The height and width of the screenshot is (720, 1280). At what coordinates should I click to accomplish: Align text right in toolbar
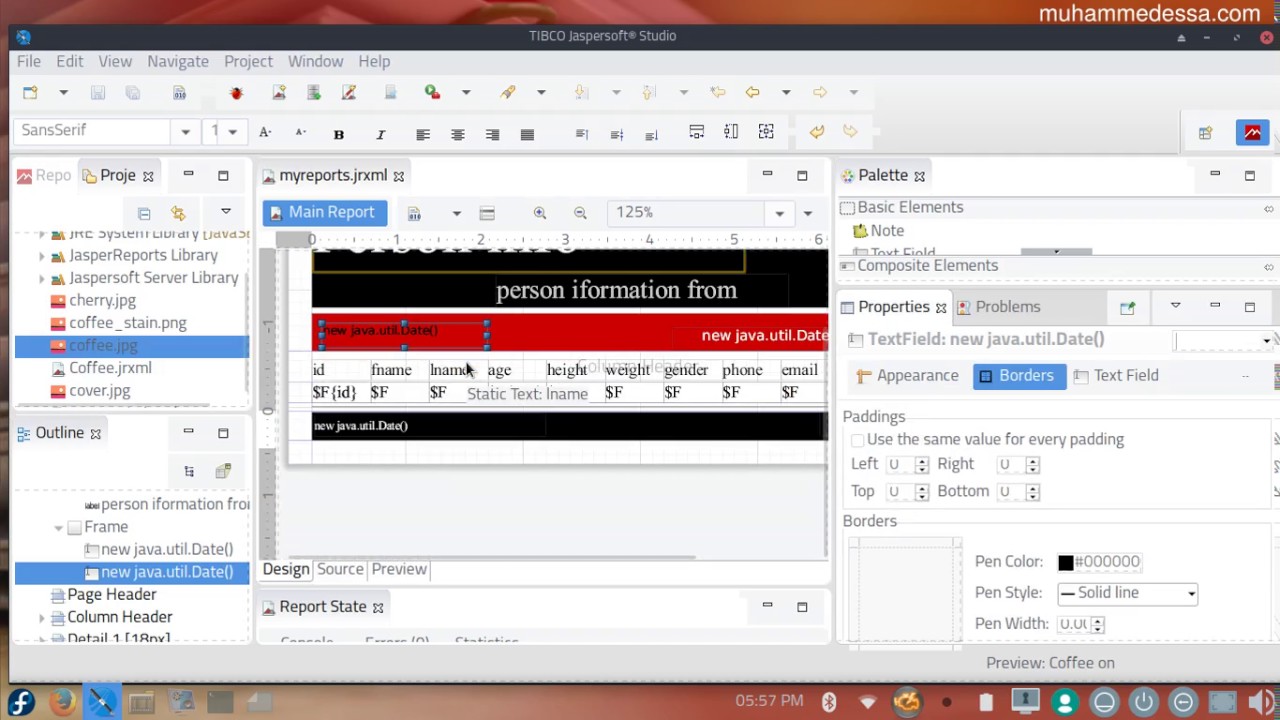[x=493, y=134]
